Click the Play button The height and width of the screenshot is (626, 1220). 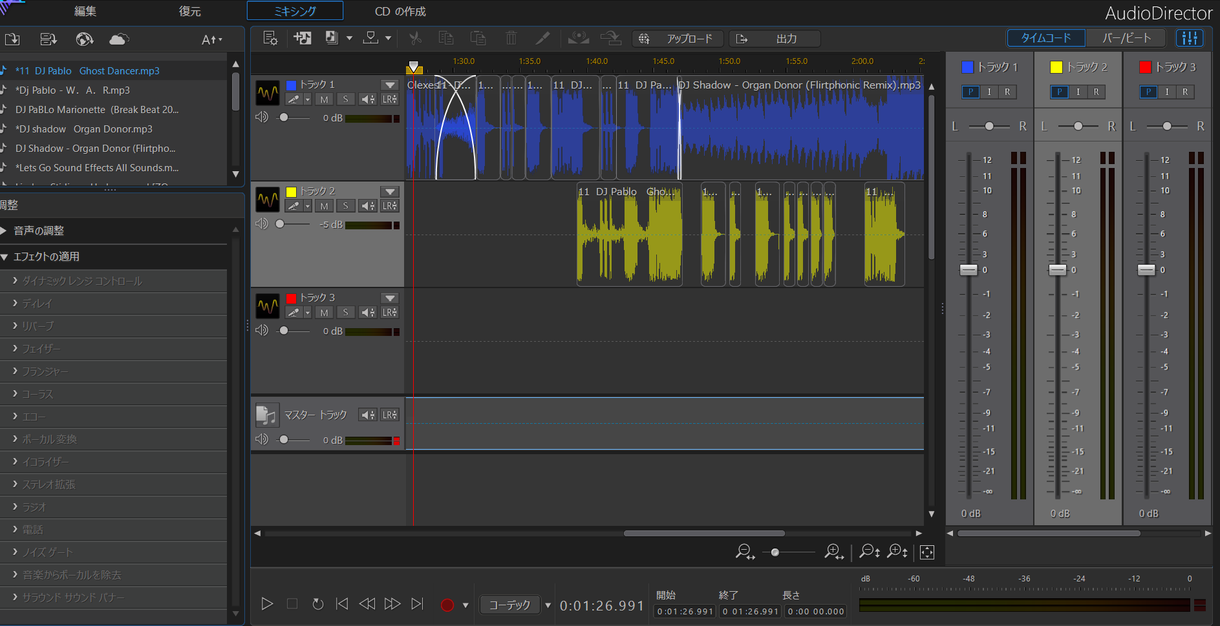coord(267,604)
